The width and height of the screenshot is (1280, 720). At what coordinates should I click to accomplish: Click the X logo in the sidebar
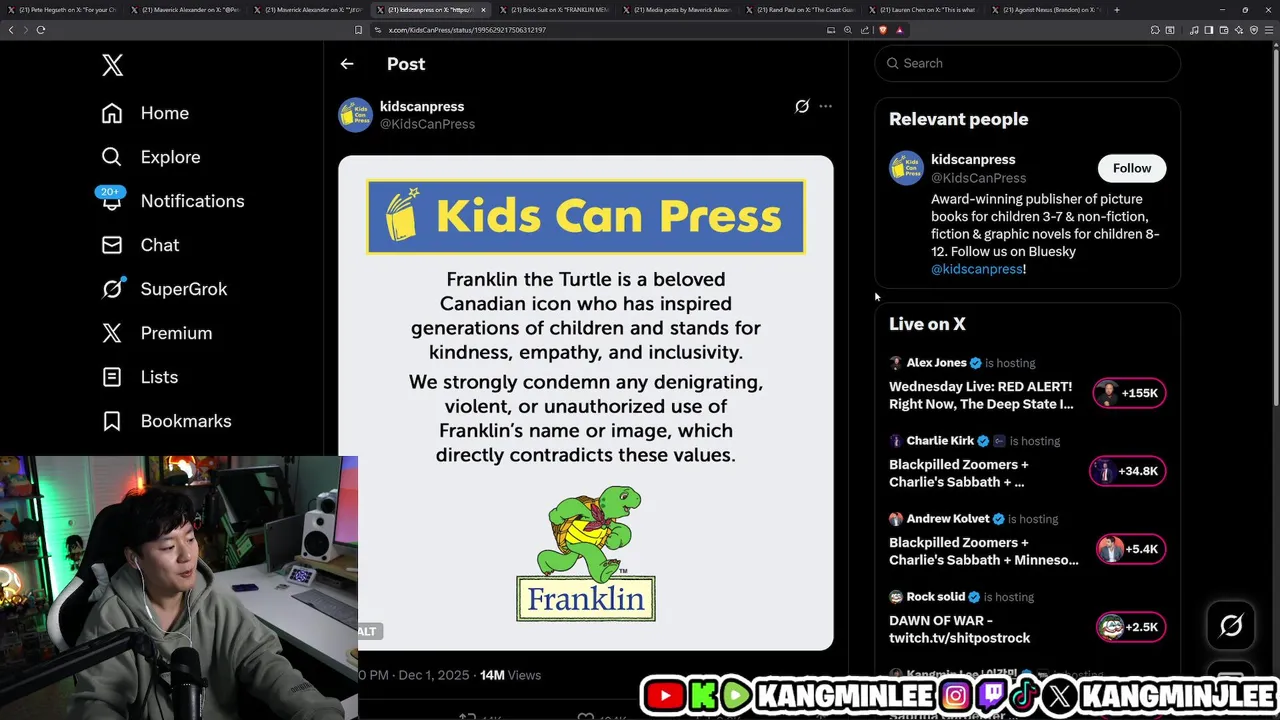[x=112, y=66]
